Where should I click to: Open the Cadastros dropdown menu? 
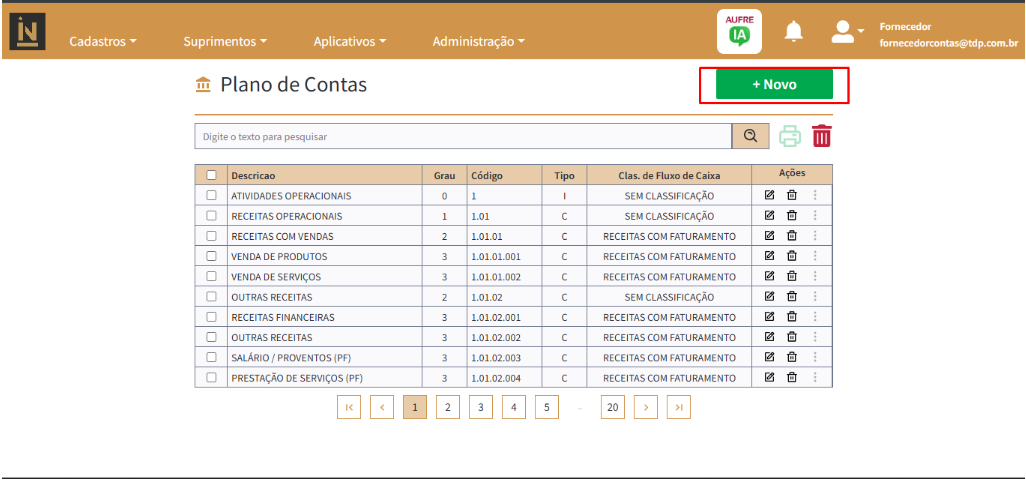click(103, 41)
